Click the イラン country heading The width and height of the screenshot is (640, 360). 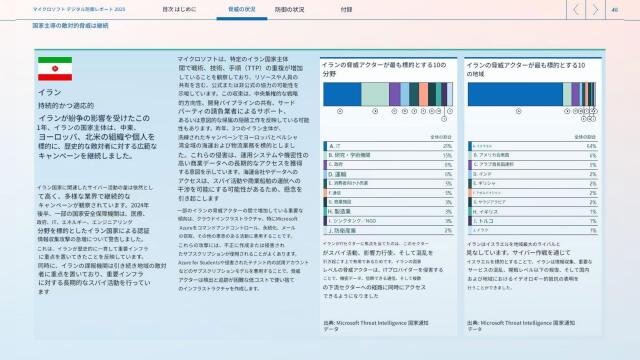[49, 92]
